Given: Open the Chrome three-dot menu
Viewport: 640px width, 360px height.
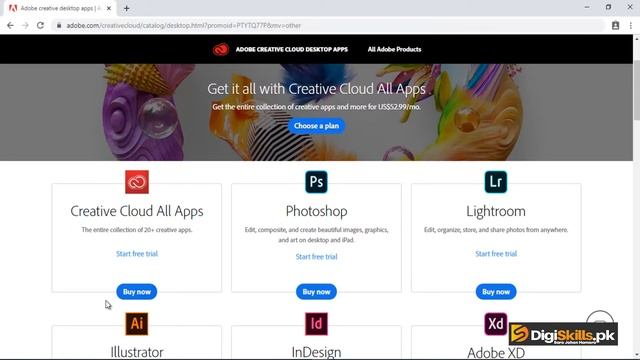Looking at the screenshot, I should 631,25.
